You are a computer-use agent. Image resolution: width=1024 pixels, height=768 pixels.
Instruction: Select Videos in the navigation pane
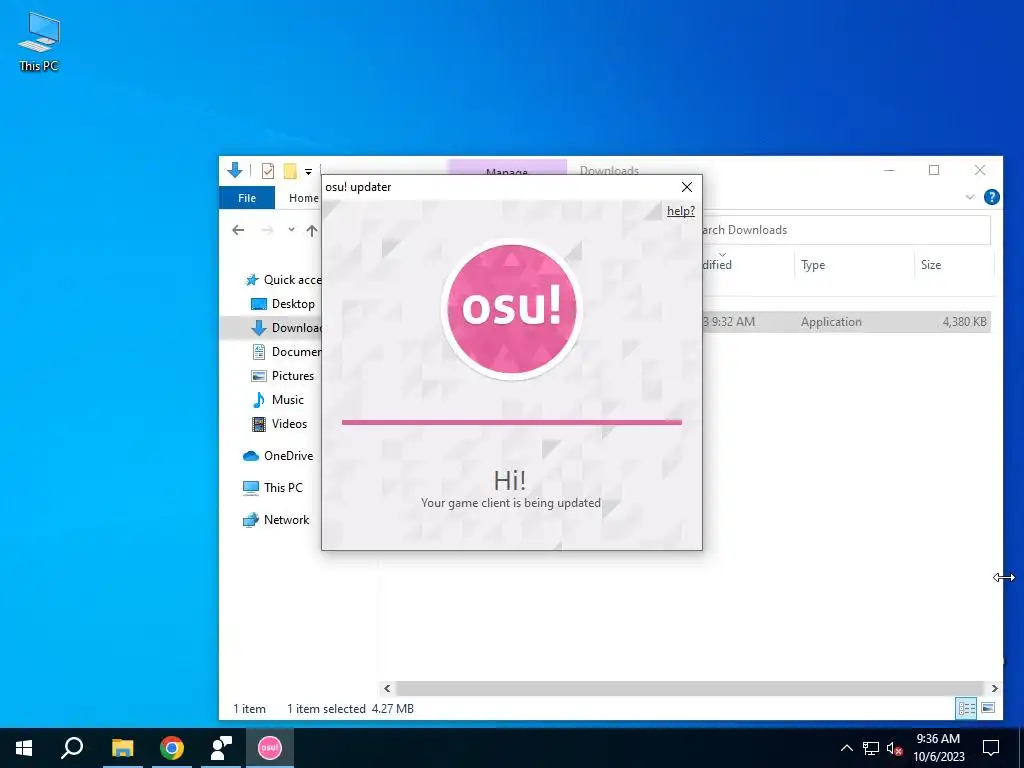coord(280,424)
